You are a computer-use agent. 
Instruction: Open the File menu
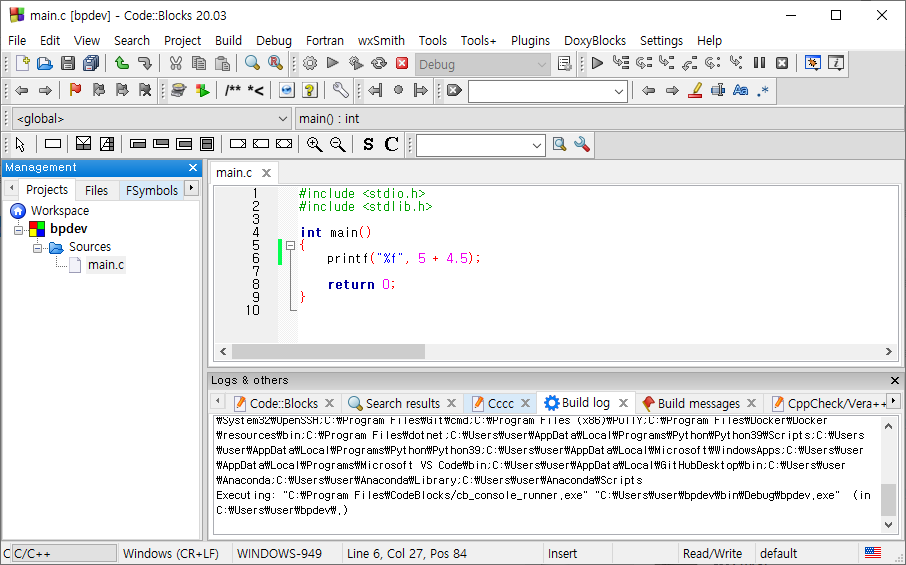(x=17, y=40)
